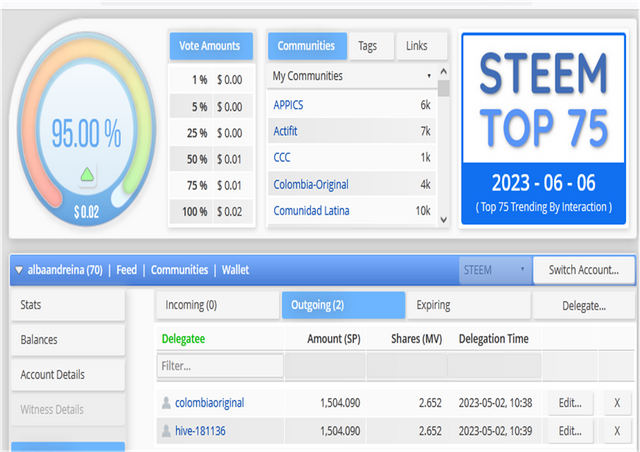The width and height of the screenshot is (640, 452).
Task: Open the Incoming (0) delegations tab
Action: pyautogui.click(x=218, y=305)
